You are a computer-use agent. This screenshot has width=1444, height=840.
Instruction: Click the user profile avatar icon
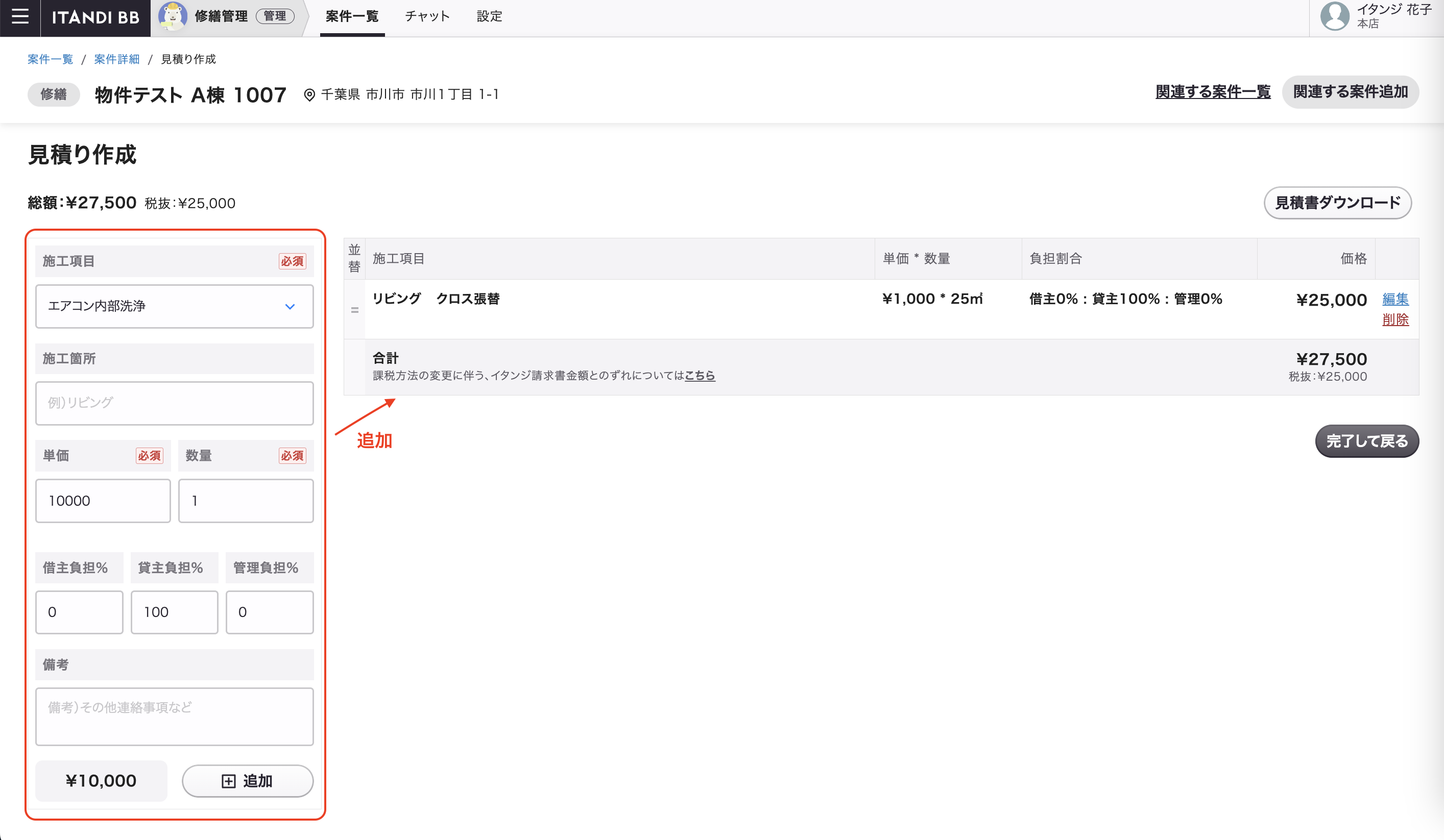pos(1335,17)
